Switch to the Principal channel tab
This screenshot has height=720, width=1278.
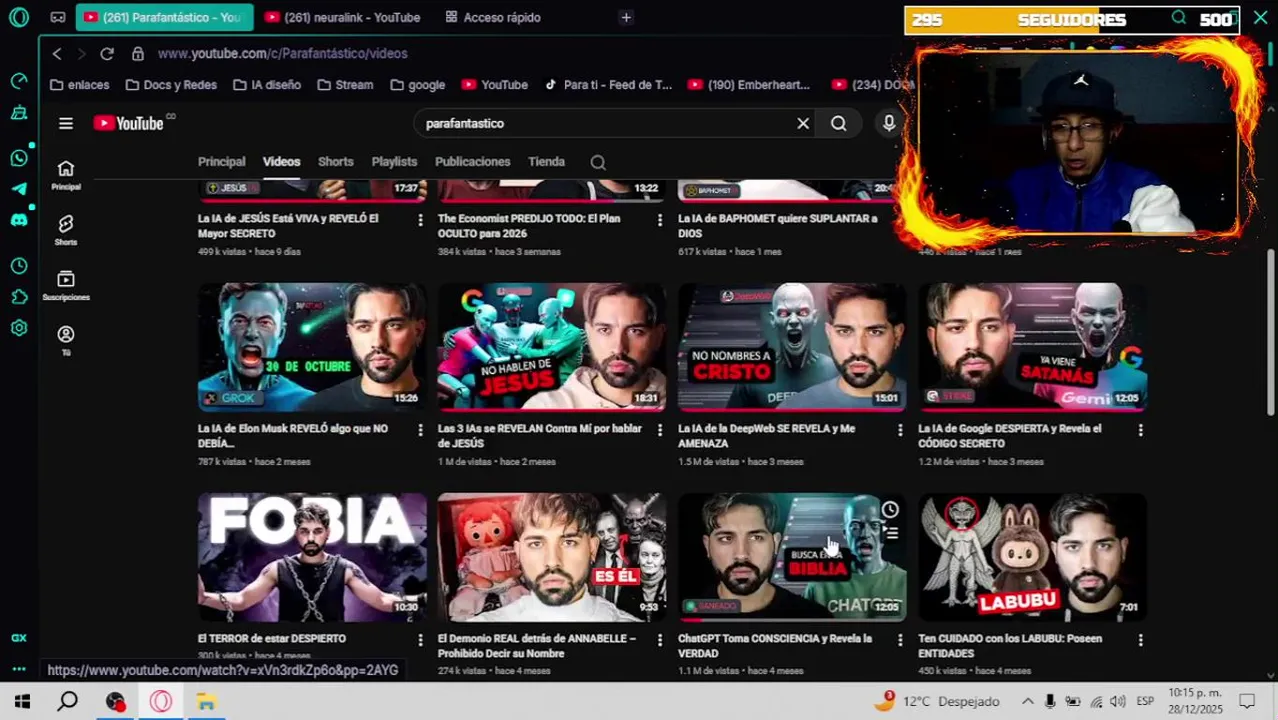[x=221, y=162]
